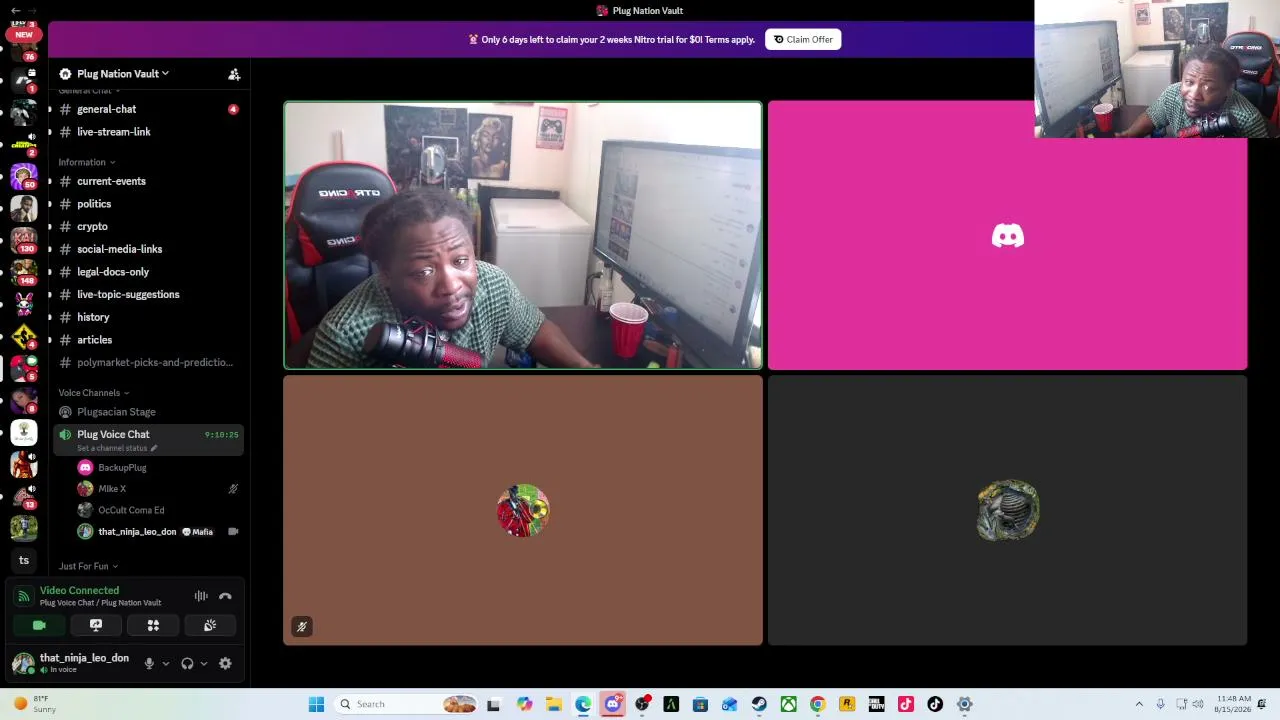Focus the webcam video tile in the grid

click(x=522, y=235)
